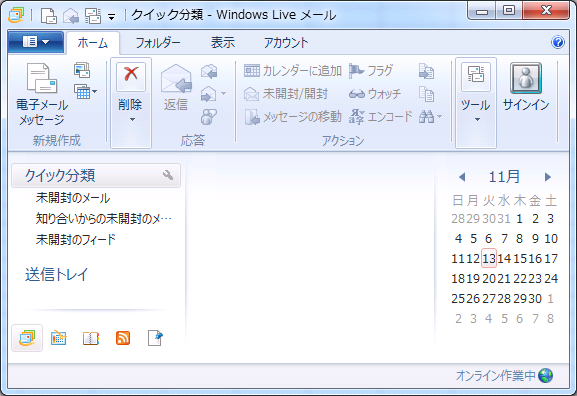Click カレンダーに追加 button

pyautogui.click(x=293, y=70)
